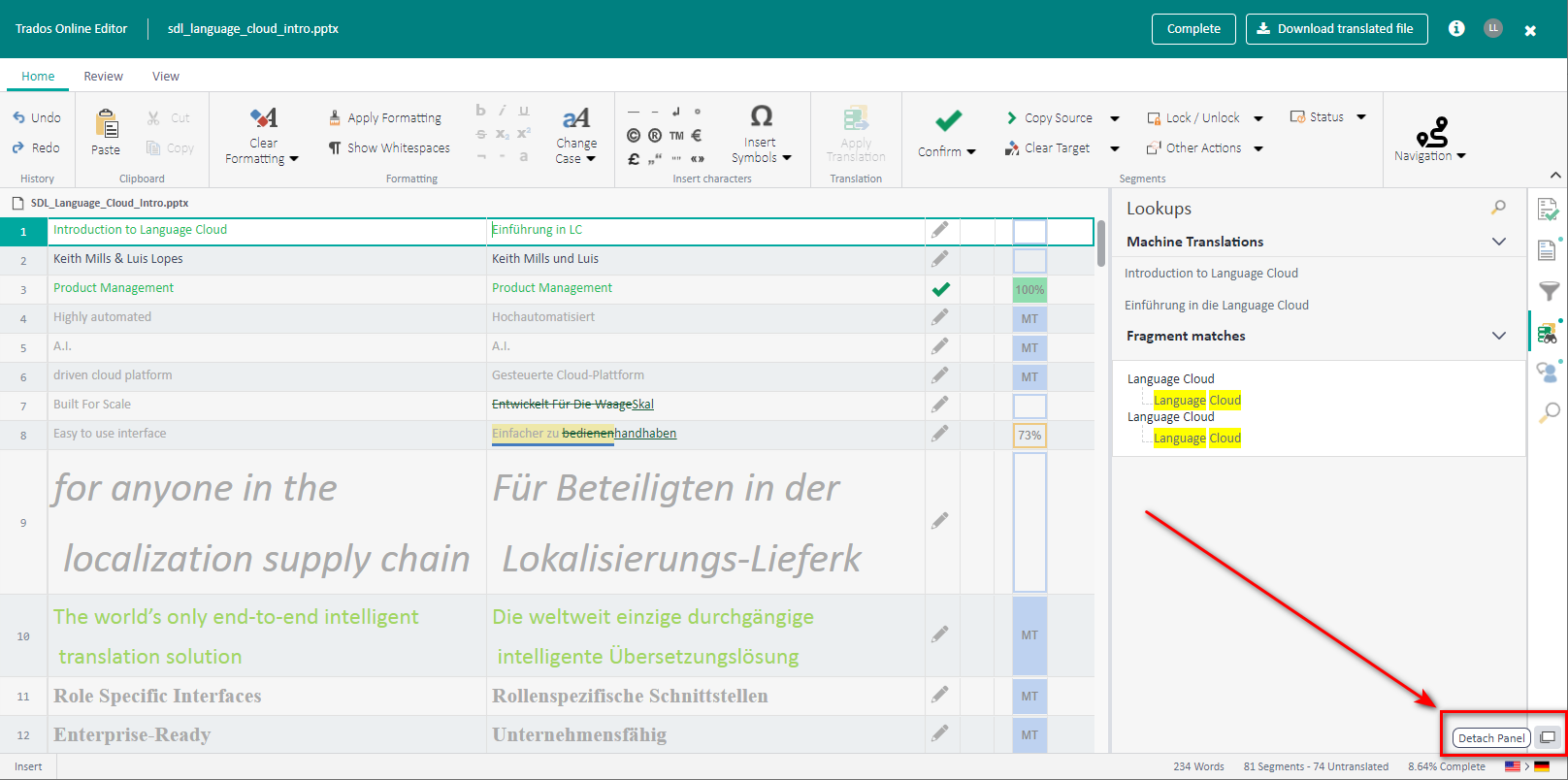
Task: Click the pencil icon for segment 8
Action: (939, 434)
